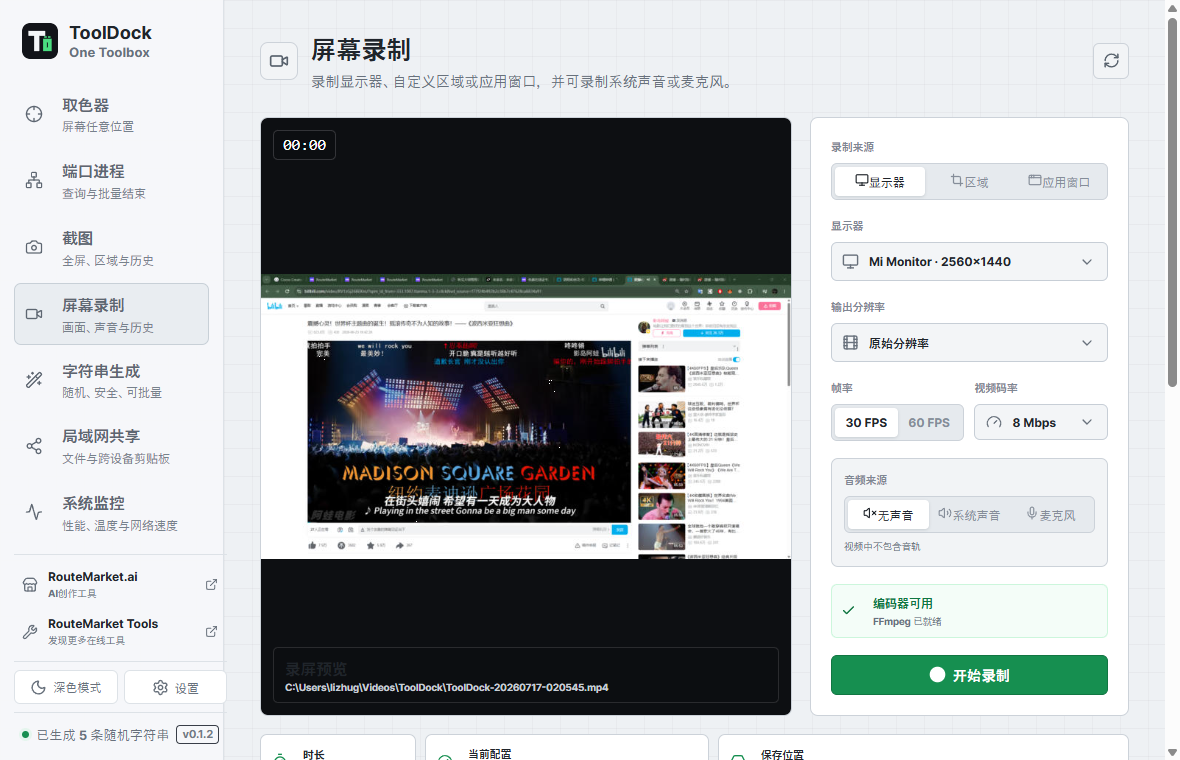Screen dimensions: 1180x760
Task: Select 无声音 audio source
Action: point(888,515)
